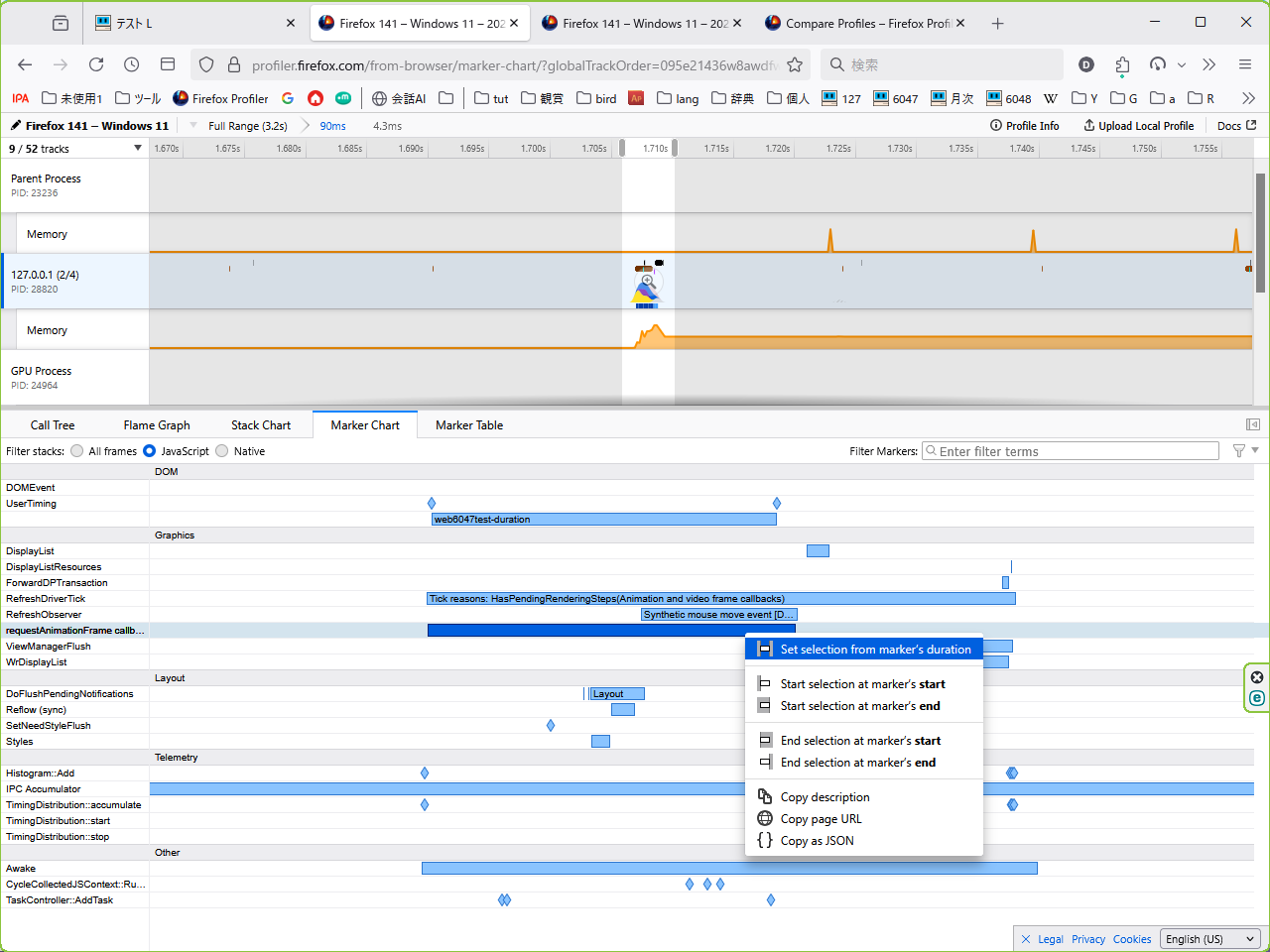Image resolution: width=1270 pixels, height=952 pixels.
Task: Open Legal footer link
Action: 1051,939
